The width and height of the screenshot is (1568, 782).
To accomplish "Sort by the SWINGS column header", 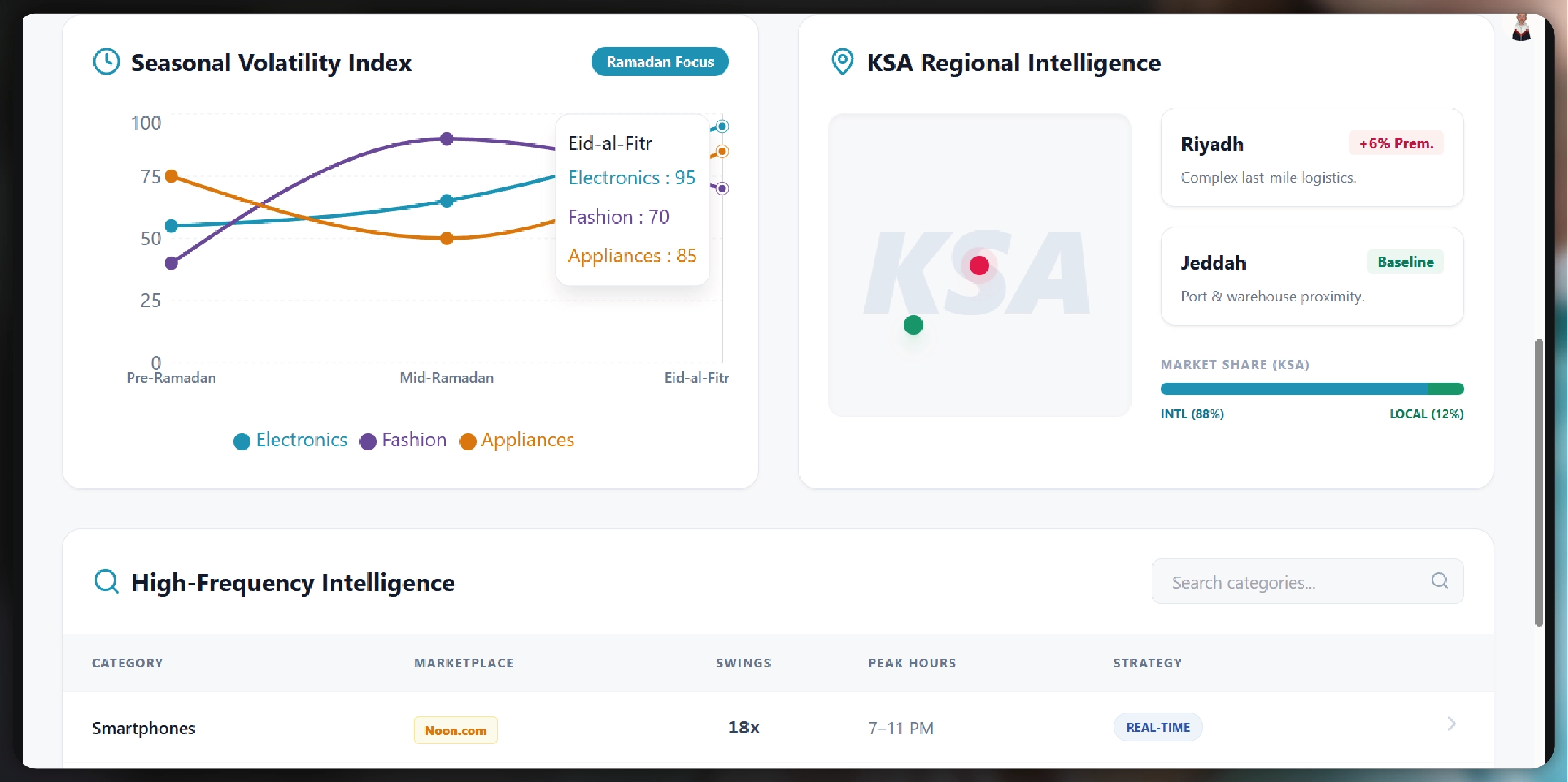I will [x=743, y=663].
